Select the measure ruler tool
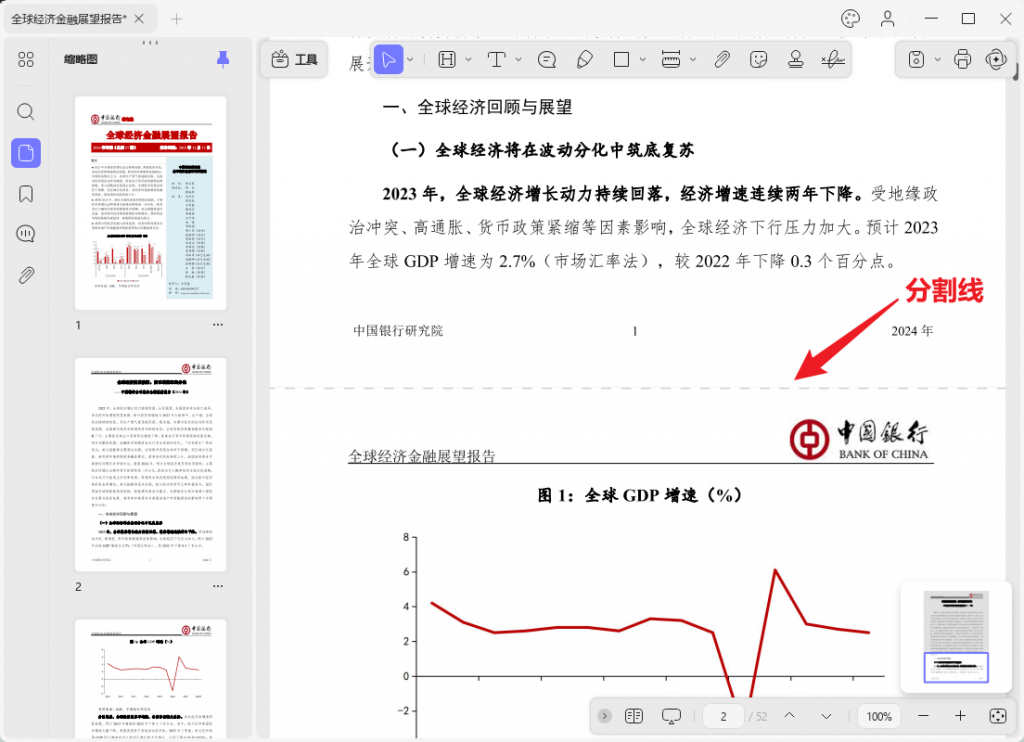 671,59
